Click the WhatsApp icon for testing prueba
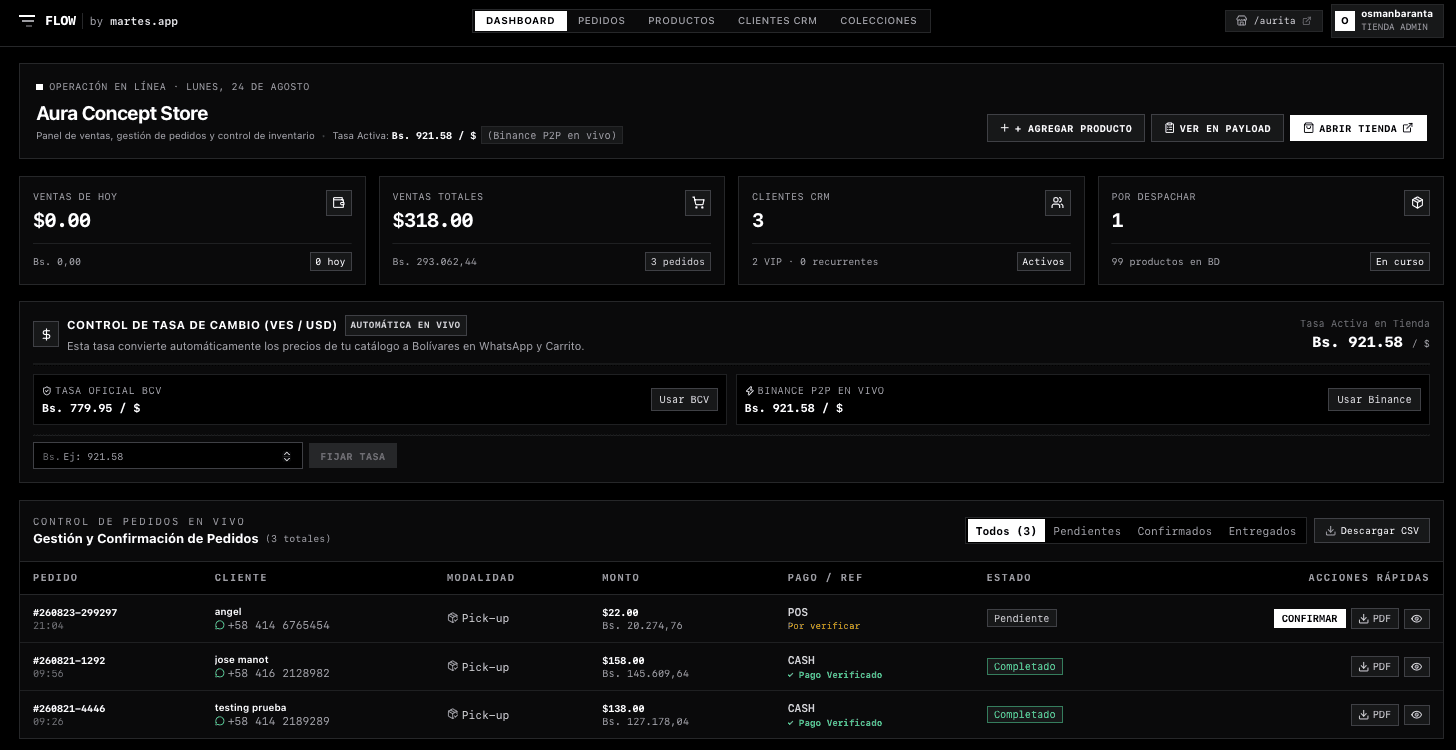The width and height of the screenshot is (1456, 750). 220,721
